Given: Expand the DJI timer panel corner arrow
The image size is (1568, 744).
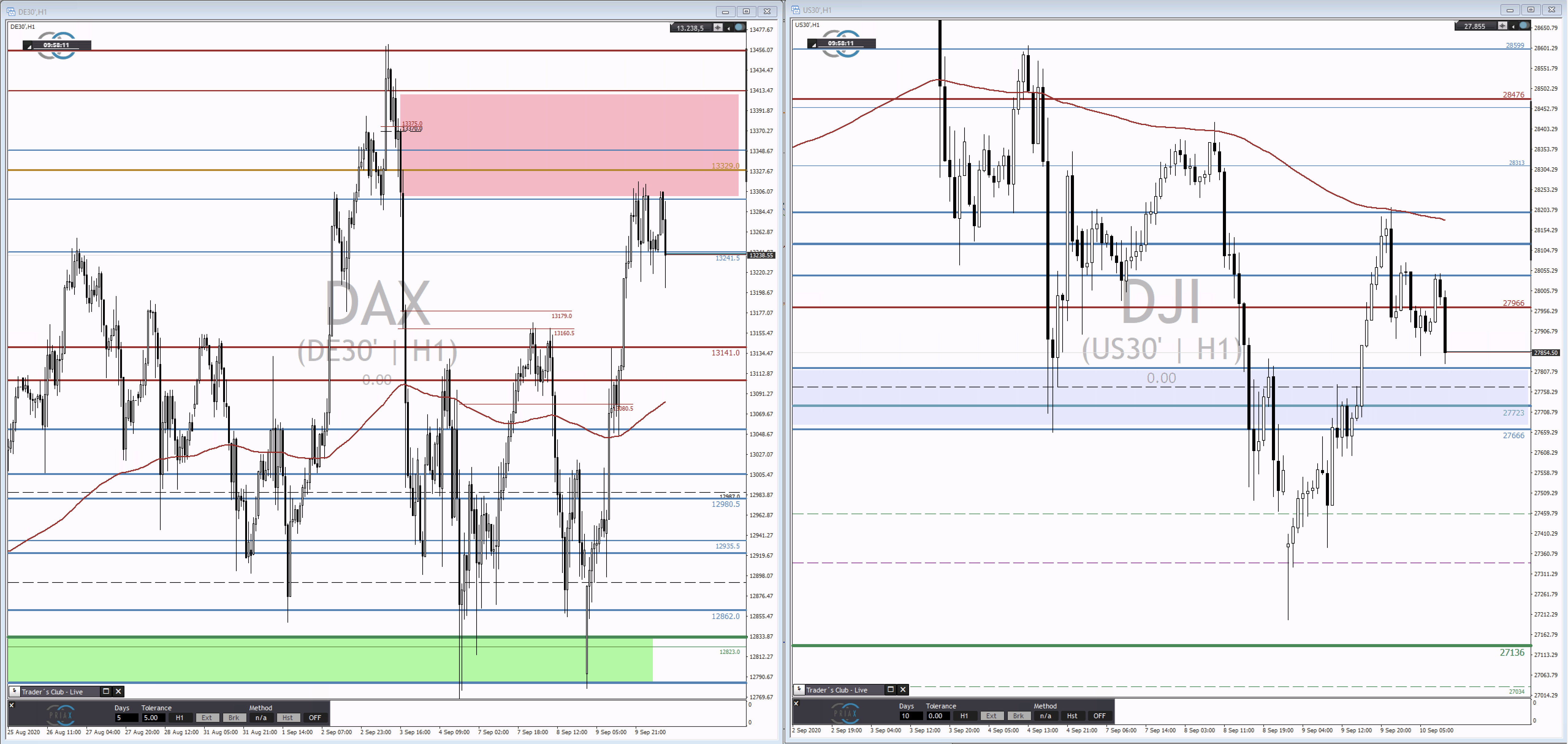Looking at the screenshot, I should coord(813,44).
